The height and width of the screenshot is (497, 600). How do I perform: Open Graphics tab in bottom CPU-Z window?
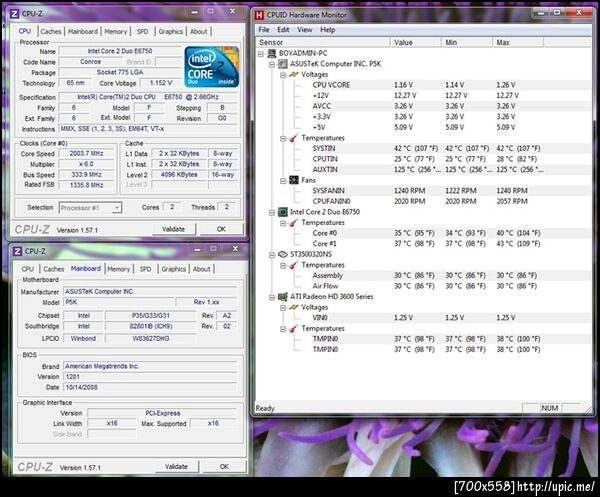173,269
